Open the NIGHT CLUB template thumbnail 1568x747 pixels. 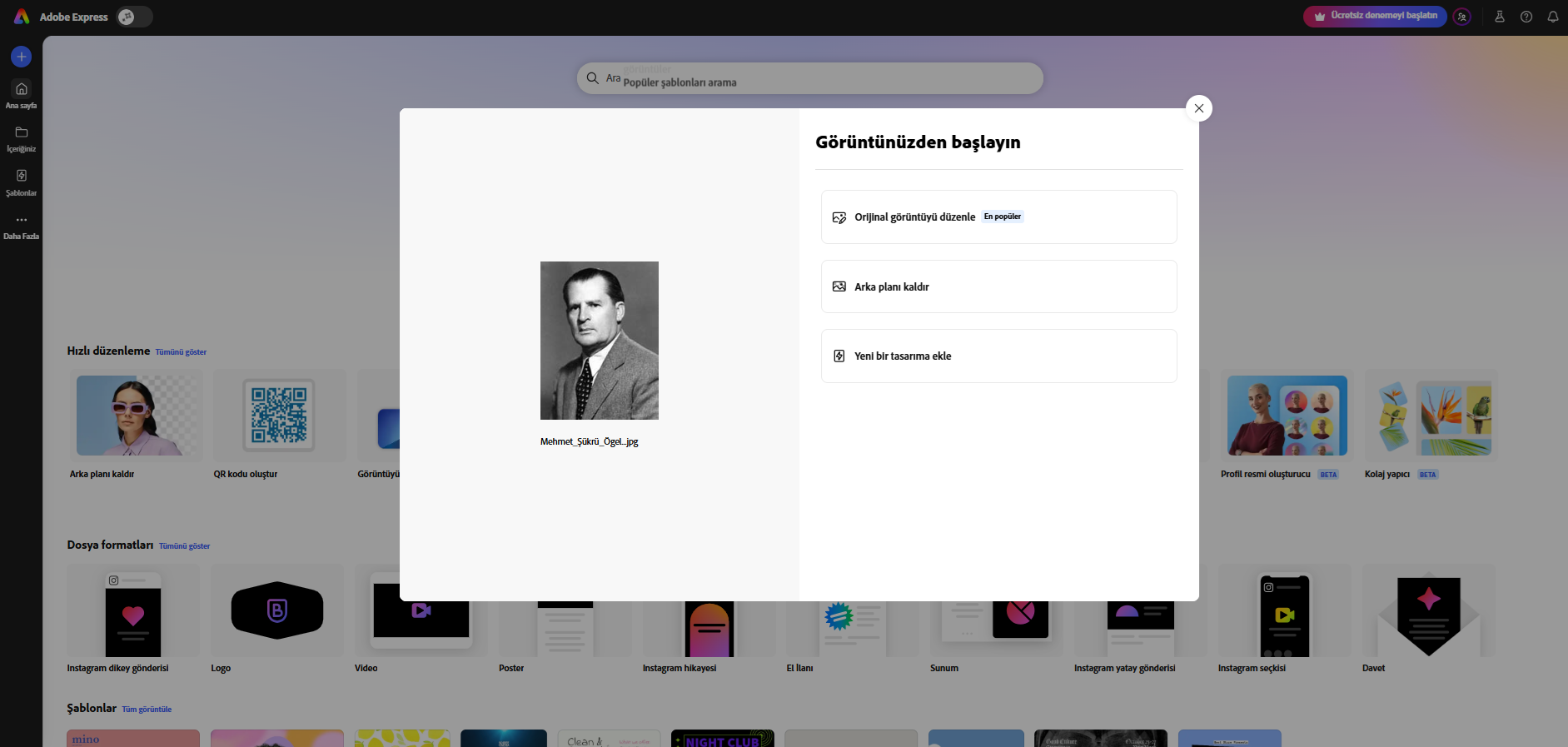(723, 739)
